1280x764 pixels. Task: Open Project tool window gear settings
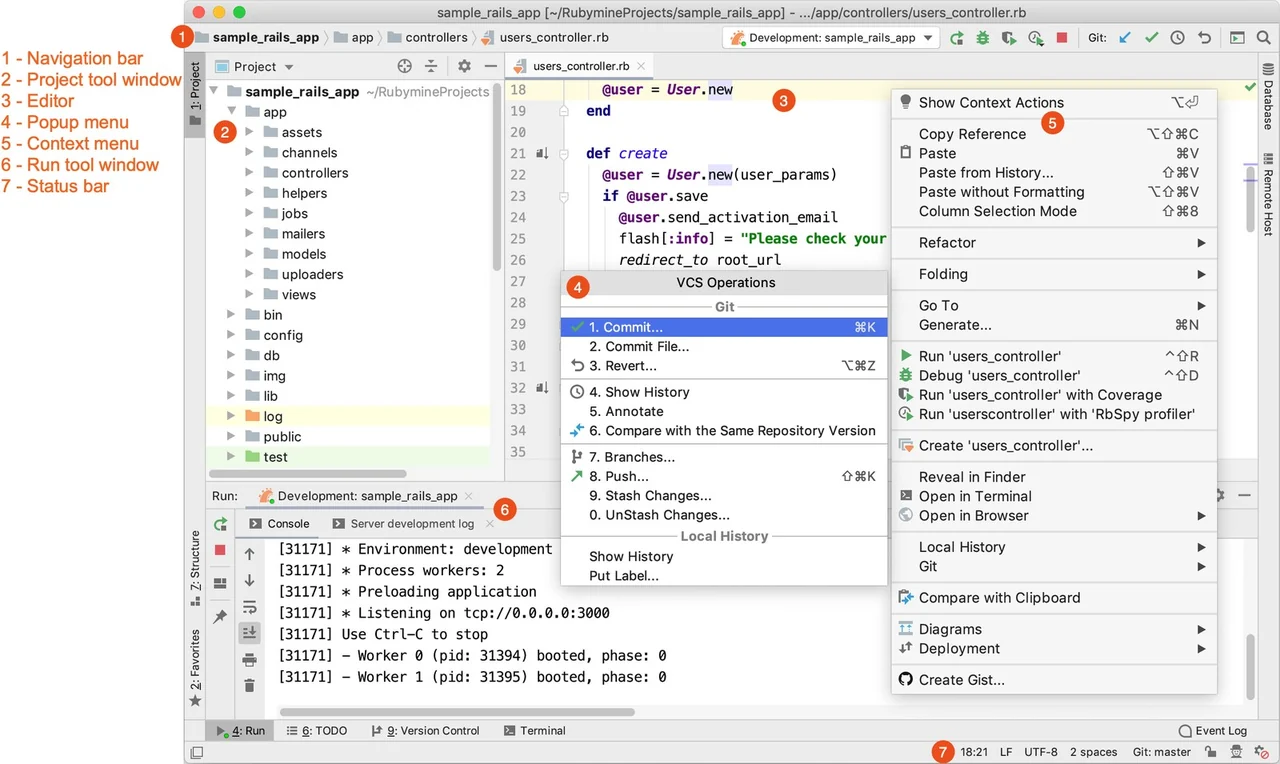coord(464,66)
